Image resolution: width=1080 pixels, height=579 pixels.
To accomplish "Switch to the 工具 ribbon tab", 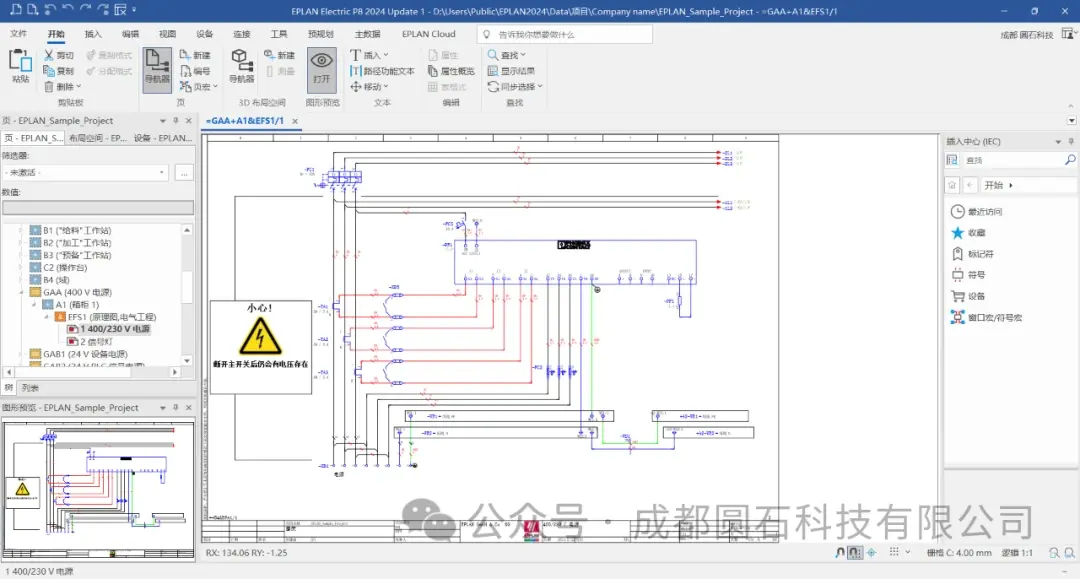I will 279,34.
